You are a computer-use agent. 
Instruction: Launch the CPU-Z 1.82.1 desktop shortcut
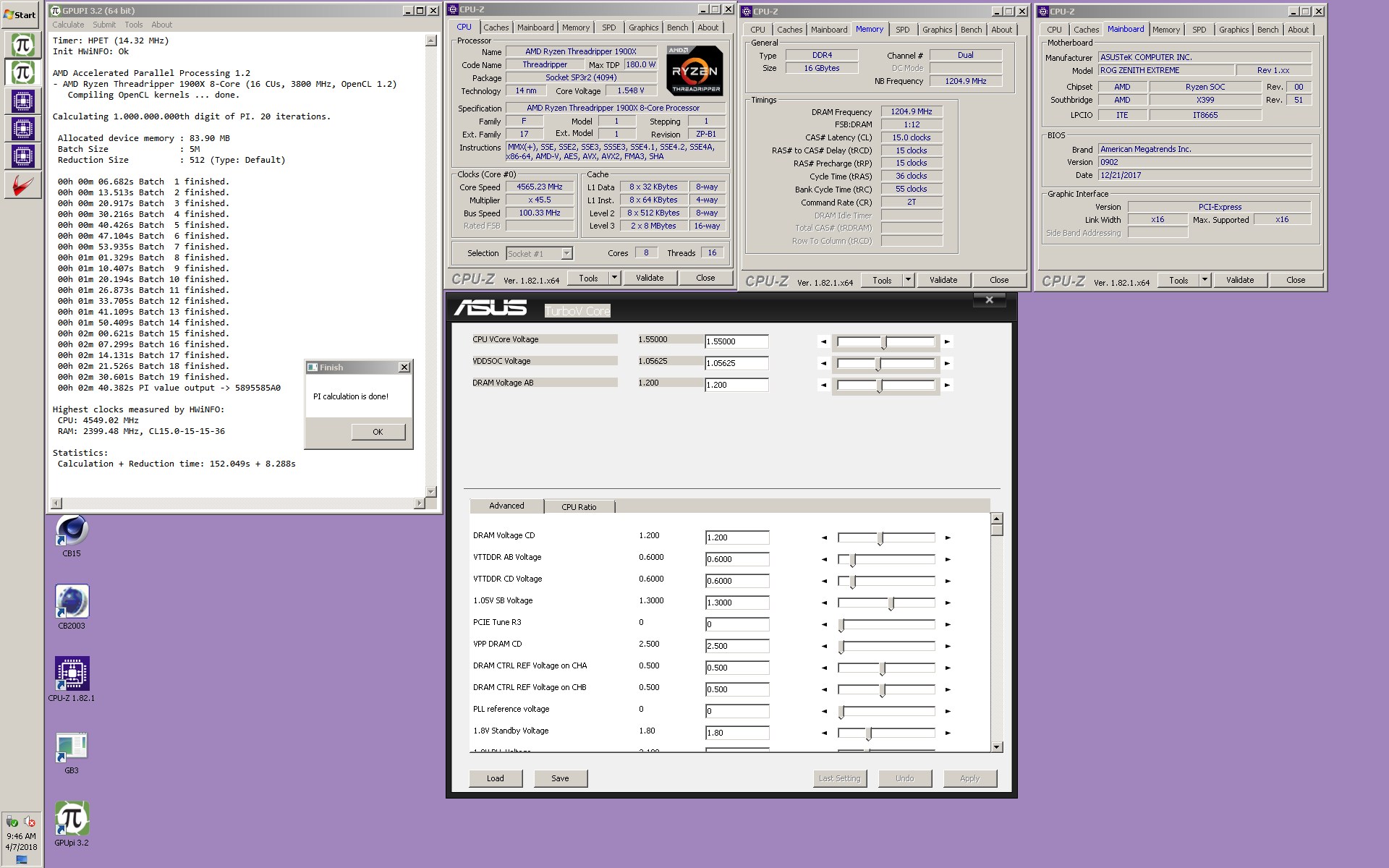coord(72,679)
